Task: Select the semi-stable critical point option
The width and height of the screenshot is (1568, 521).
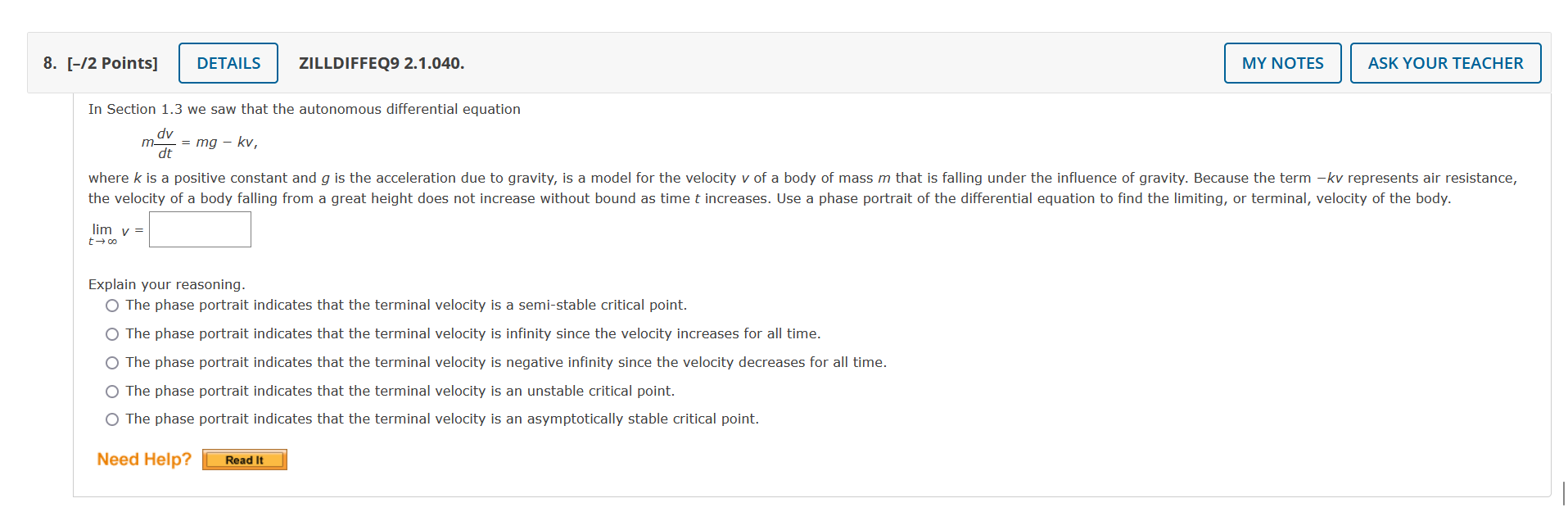Action: [111, 305]
